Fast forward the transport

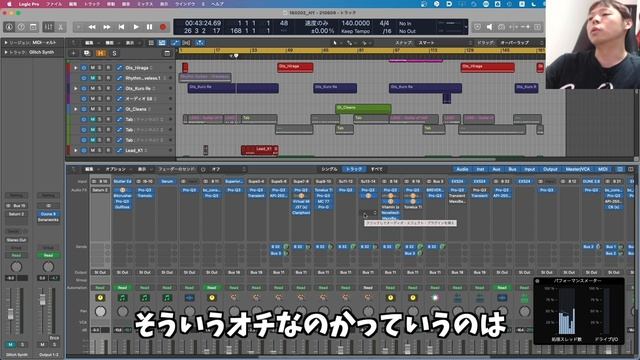[107, 27]
